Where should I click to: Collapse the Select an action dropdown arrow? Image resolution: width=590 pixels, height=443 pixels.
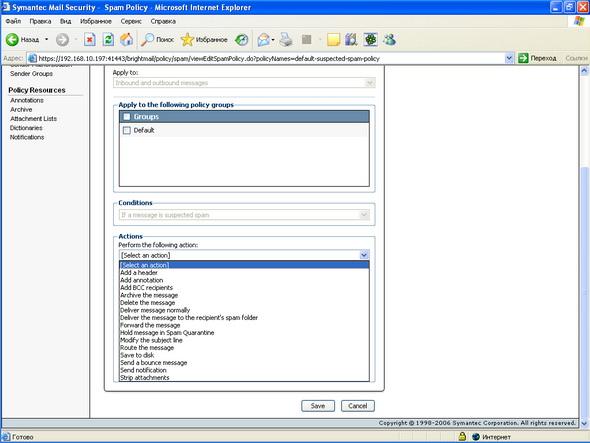tap(364, 255)
